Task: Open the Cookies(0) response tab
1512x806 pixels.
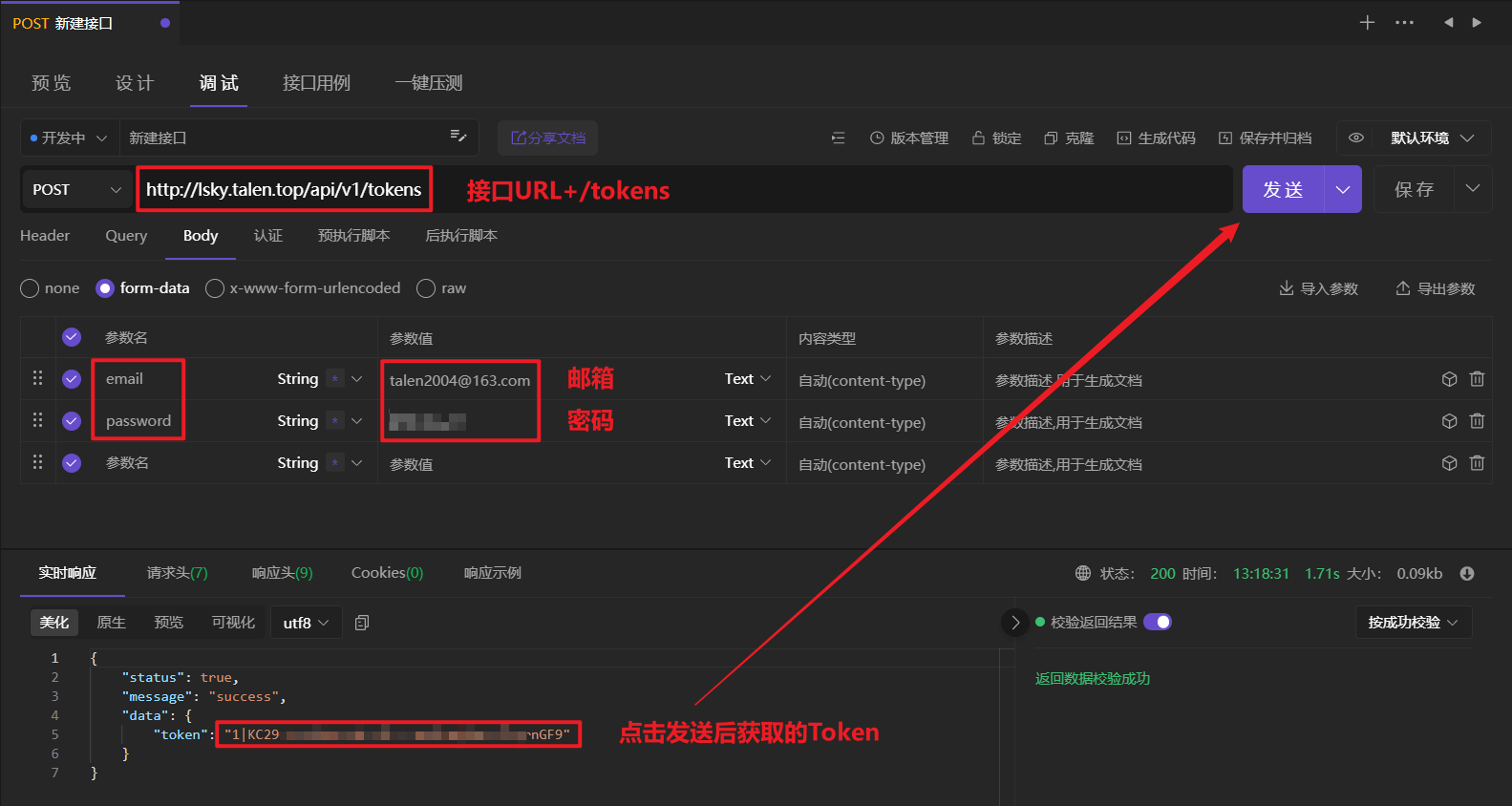Action: click(387, 573)
